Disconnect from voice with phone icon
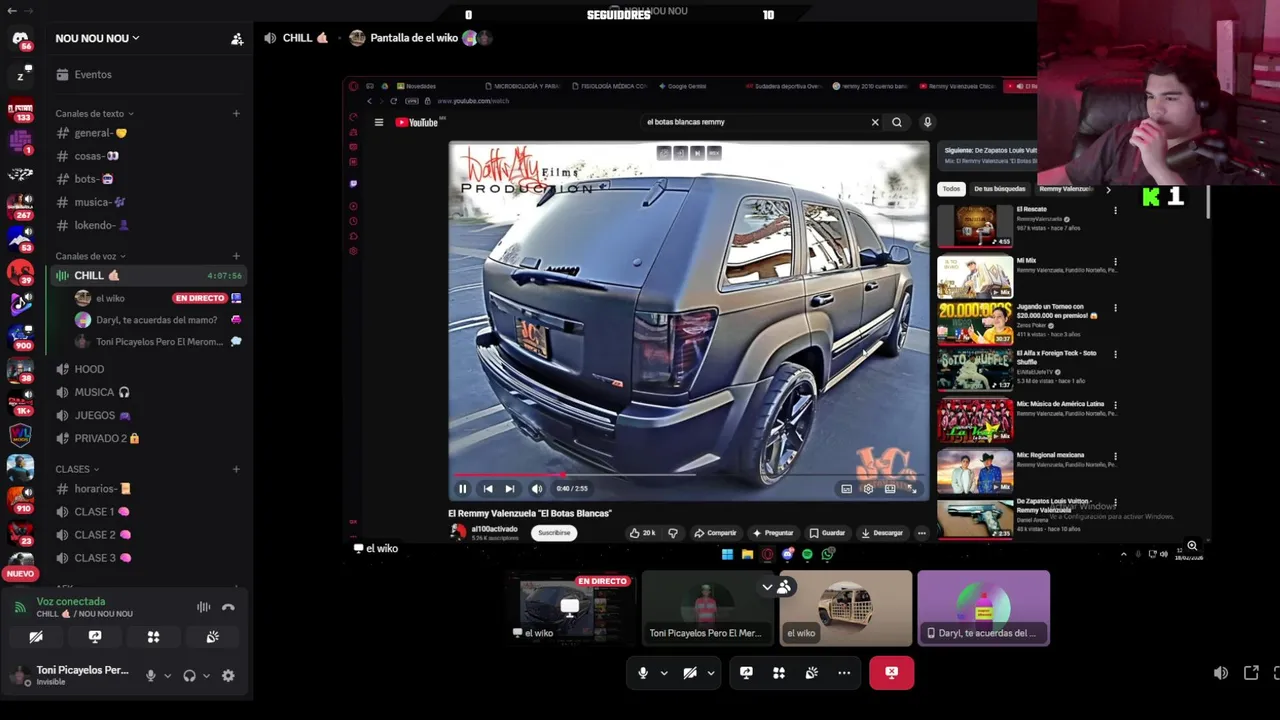Image resolution: width=1280 pixels, height=720 pixels. pyautogui.click(x=228, y=607)
